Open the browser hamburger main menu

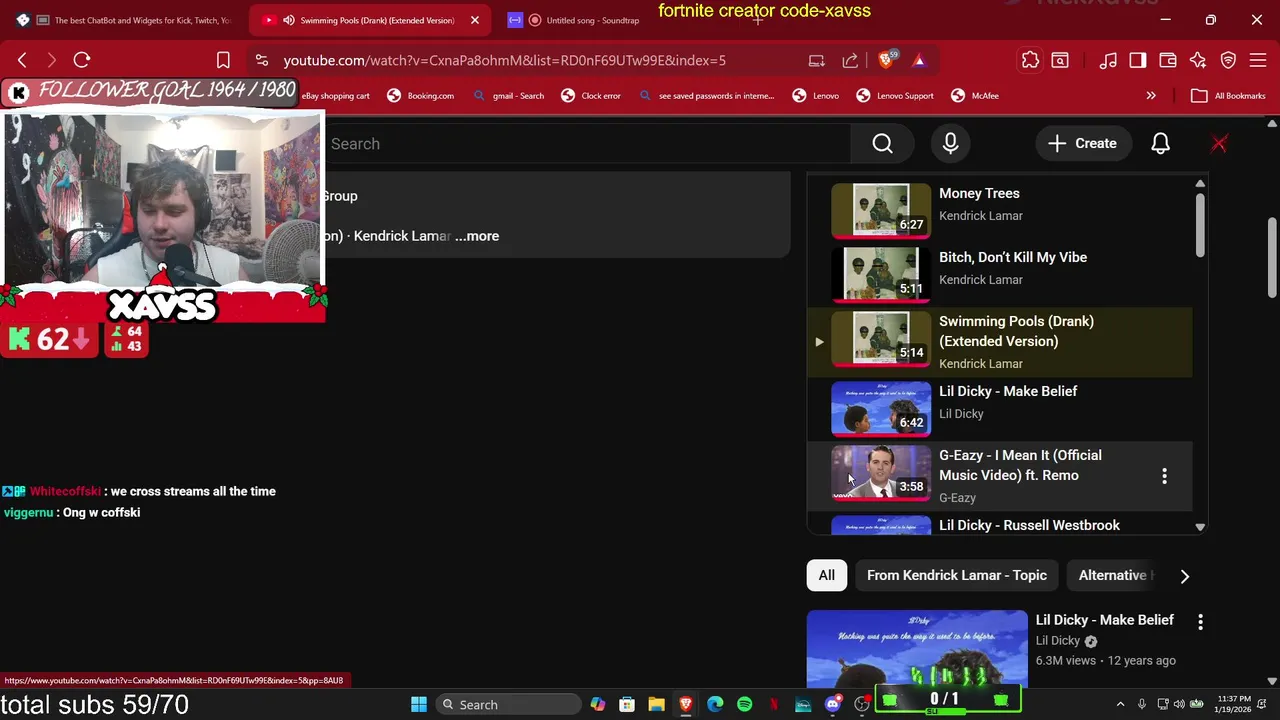(1258, 60)
